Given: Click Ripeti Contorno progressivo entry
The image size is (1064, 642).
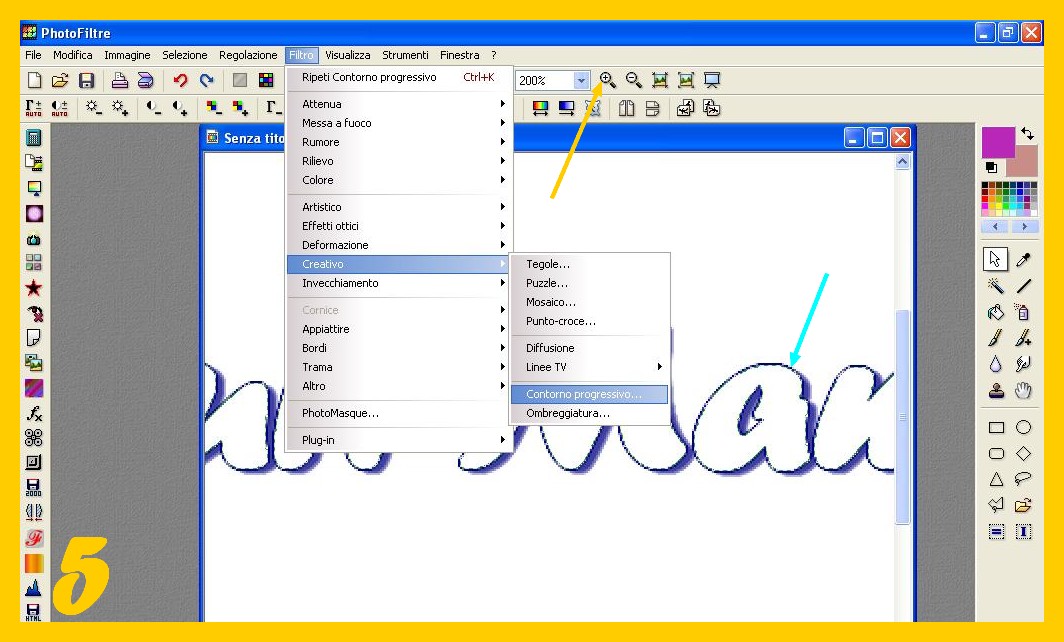Looking at the screenshot, I should (x=369, y=77).
